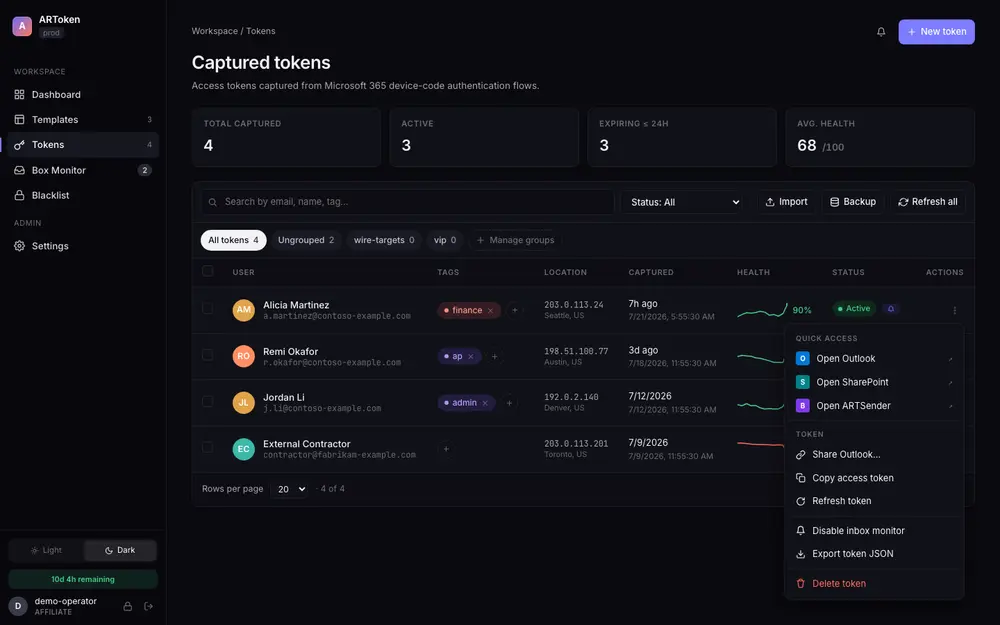Check the box for Remi Okafor
Image resolution: width=1000 pixels, height=625 pixels.
coord(207,355)
